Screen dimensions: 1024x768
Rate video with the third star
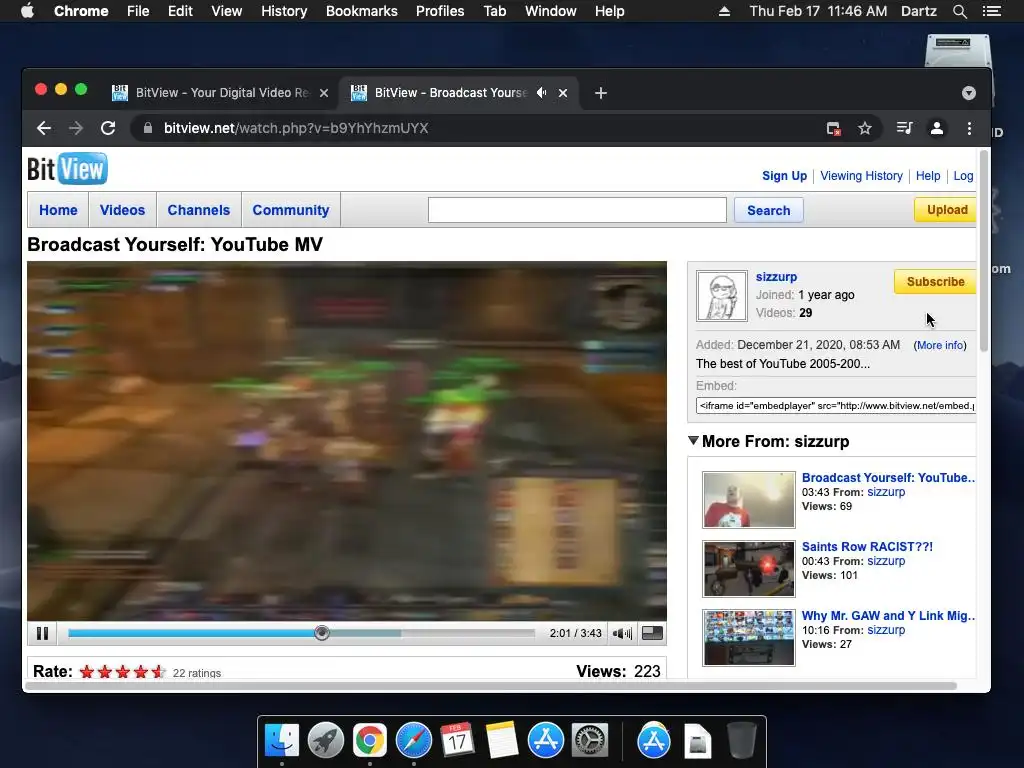coord(123,672)
